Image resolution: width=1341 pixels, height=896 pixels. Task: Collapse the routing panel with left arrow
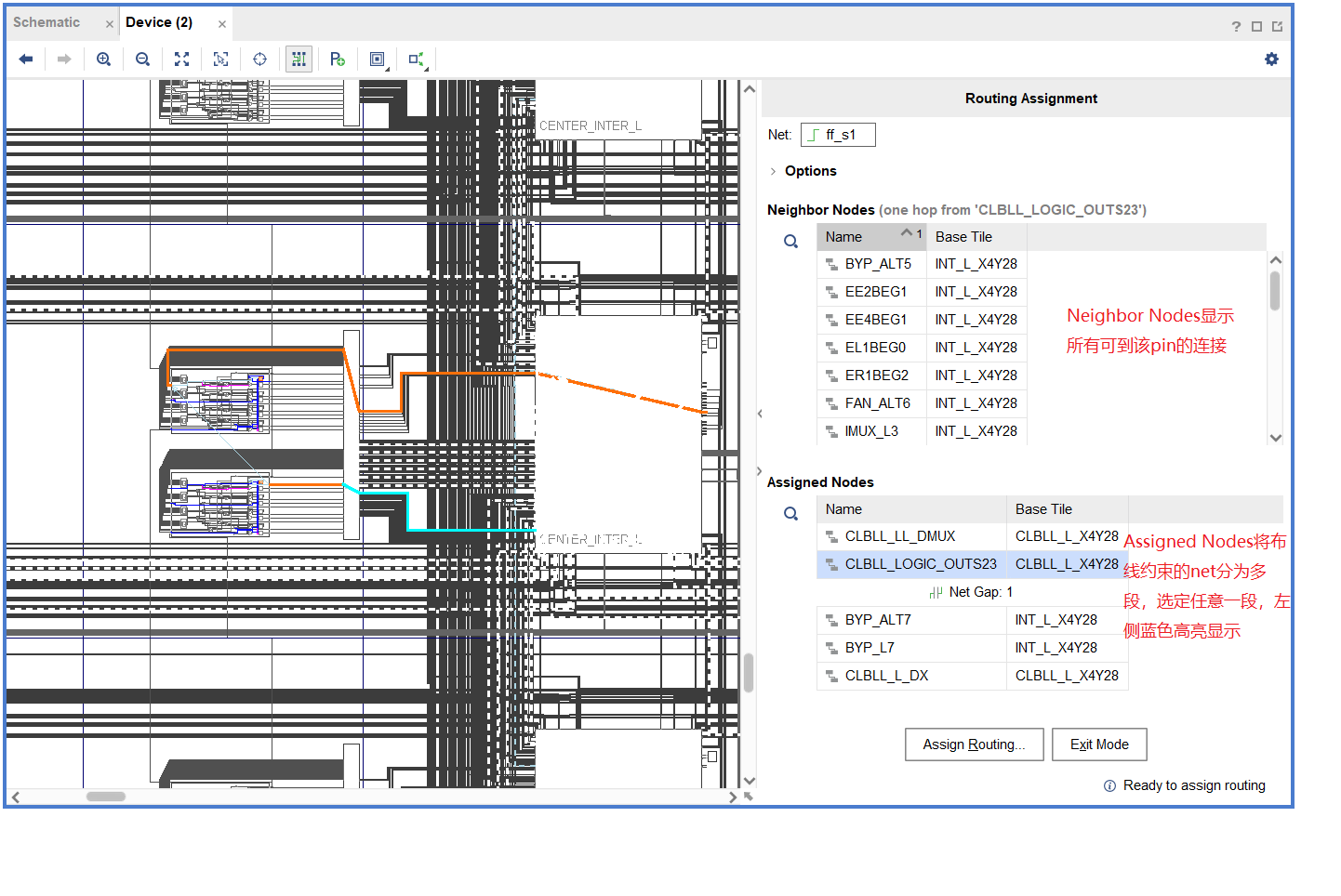point(760,414)
